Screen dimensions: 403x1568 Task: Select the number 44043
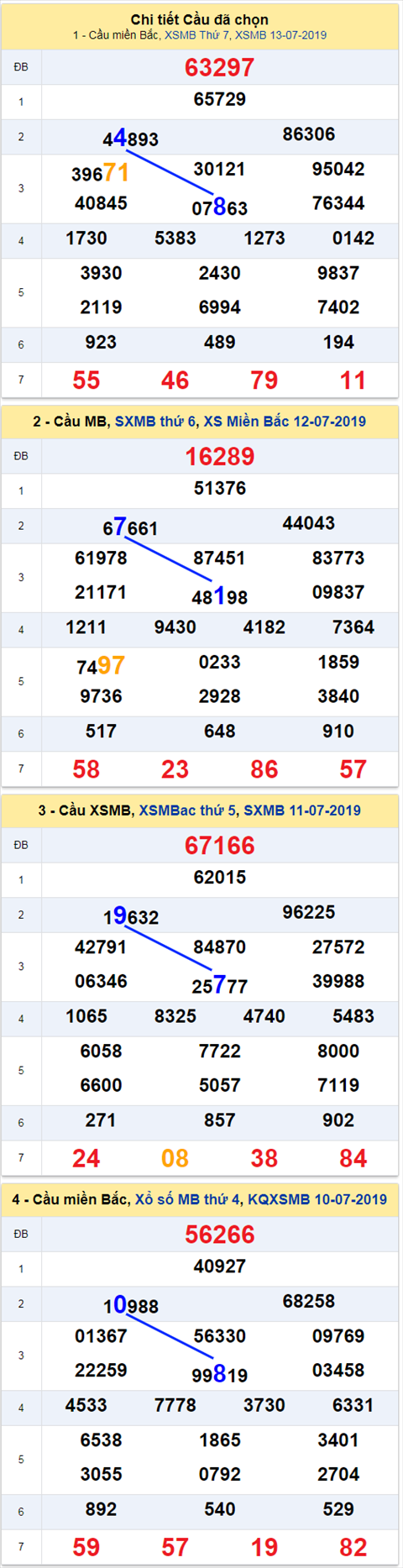coord(309,523)
